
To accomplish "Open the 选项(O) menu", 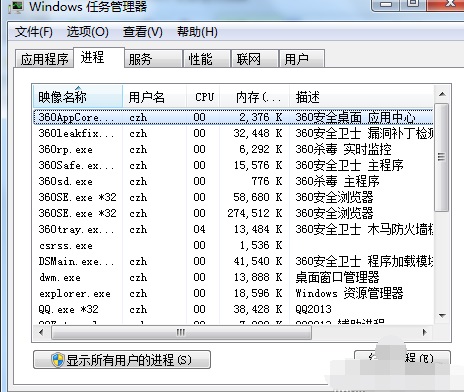I will tap(88, 32).
